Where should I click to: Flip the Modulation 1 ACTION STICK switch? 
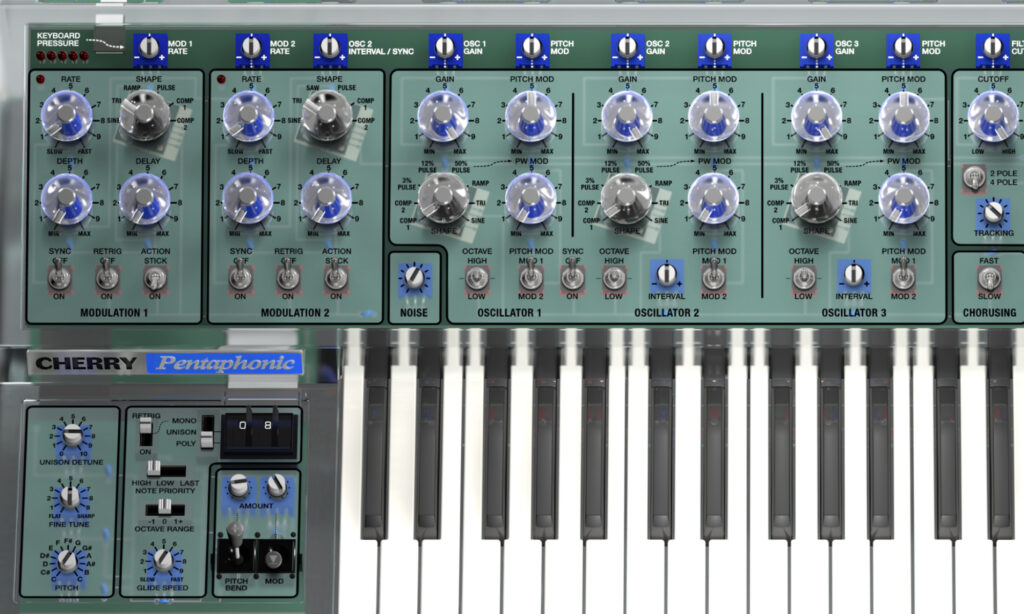click(x=155, y=278)
